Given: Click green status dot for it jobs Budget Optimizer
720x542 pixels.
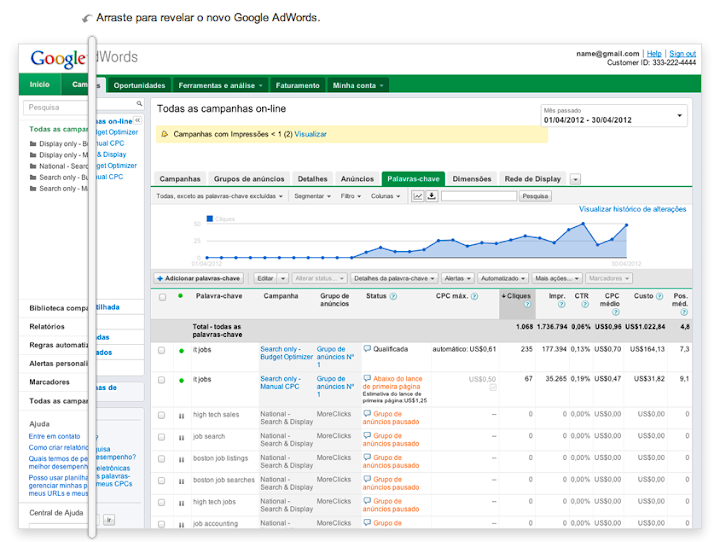Looking at the screenshot, I should 181,351.
